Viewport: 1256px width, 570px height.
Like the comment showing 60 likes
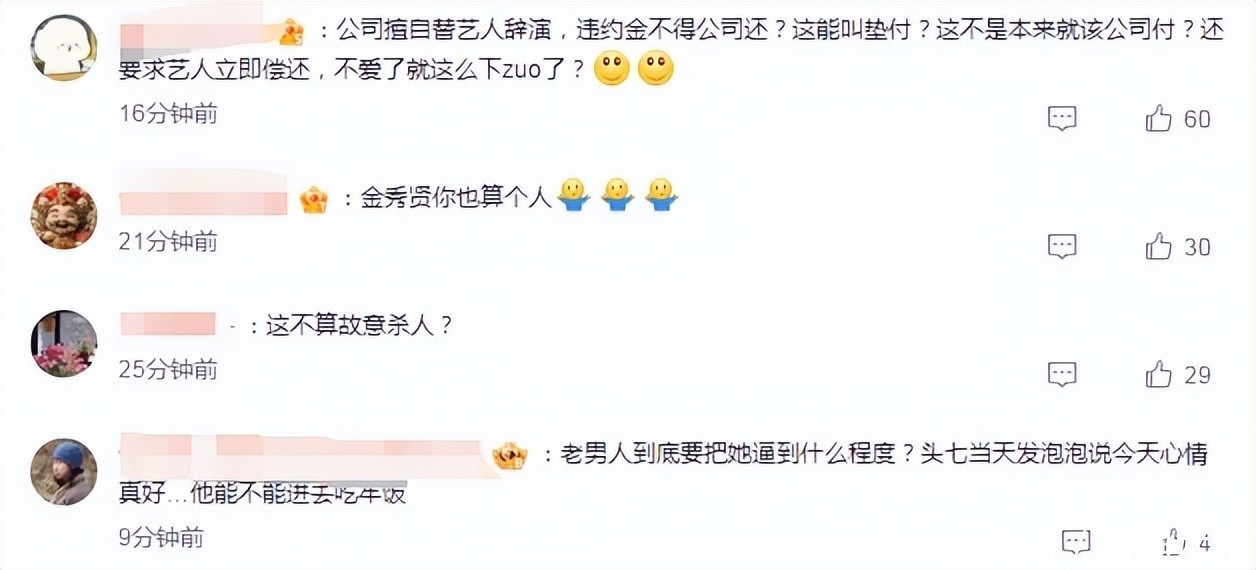(x=1159, y=119)
